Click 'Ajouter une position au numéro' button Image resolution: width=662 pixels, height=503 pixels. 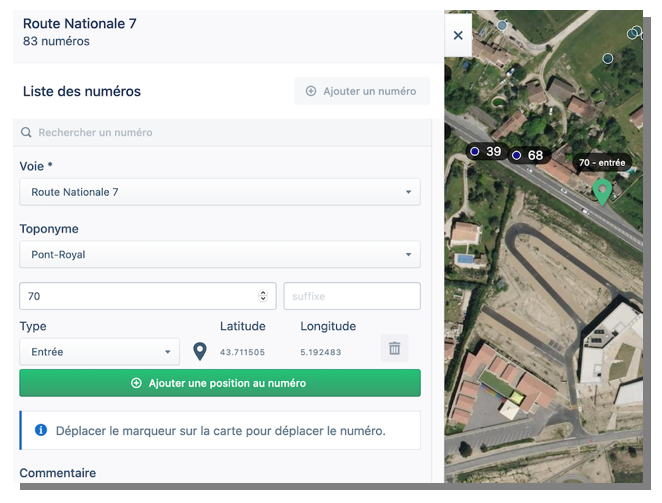coord(219,383)
